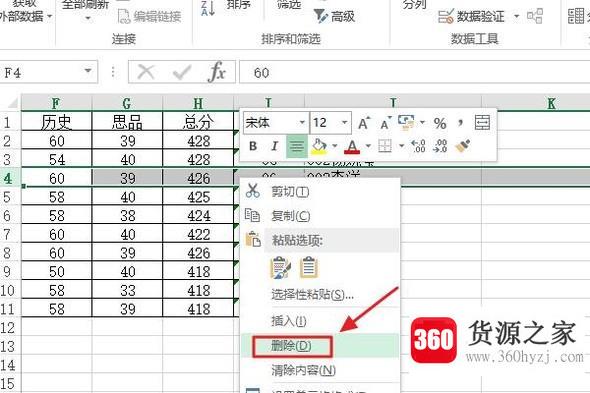
Task: Click cell 思品 in row 1
Action: [x=127, y=121]
